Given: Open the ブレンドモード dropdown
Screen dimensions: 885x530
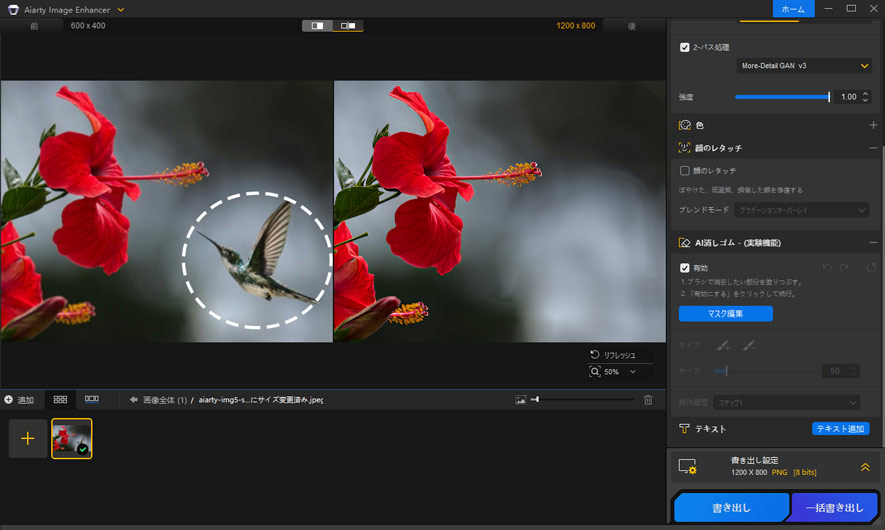Looking at the screenshot, I should coord(801,210).
